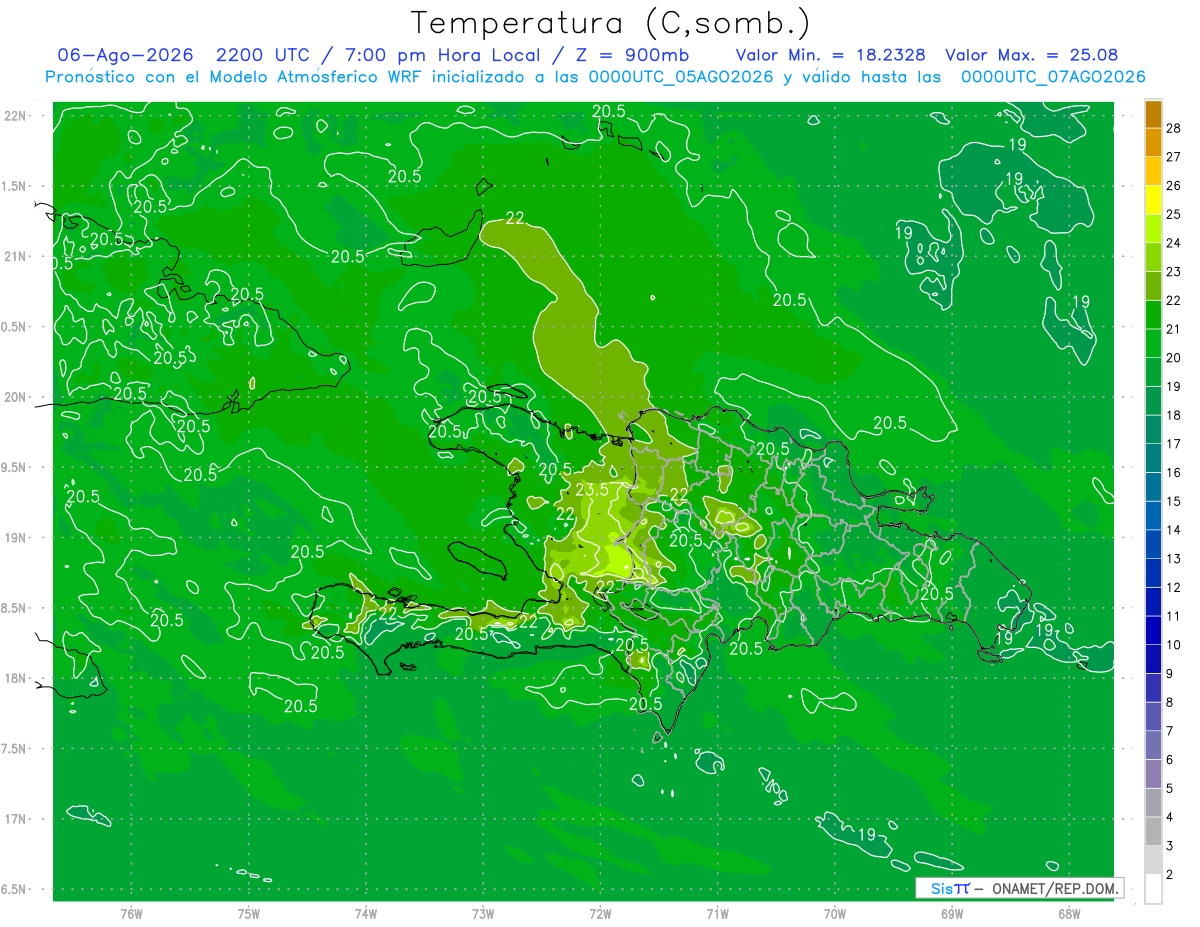The height and width of the screenshot is (927, 1200).
Task: Click the white swatch below the 2 label
Action: (x=1153, y=889)
